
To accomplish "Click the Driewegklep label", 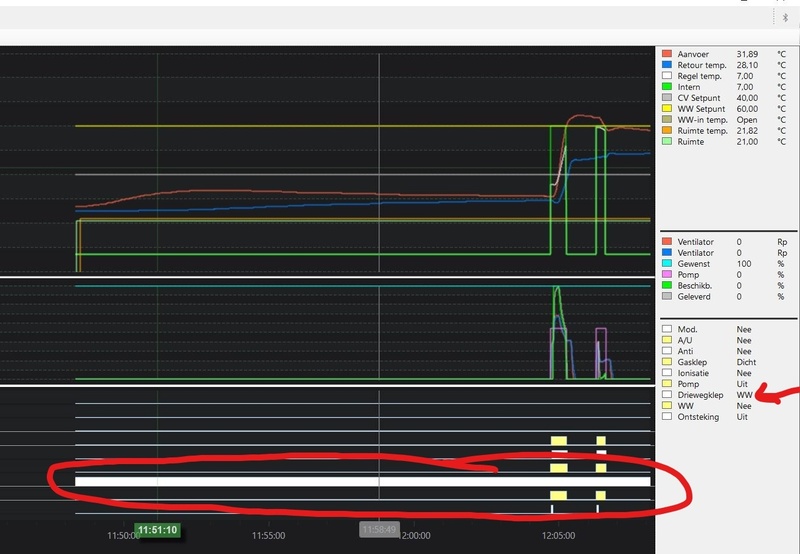I will pyautogui.click(x=700, y=395).
